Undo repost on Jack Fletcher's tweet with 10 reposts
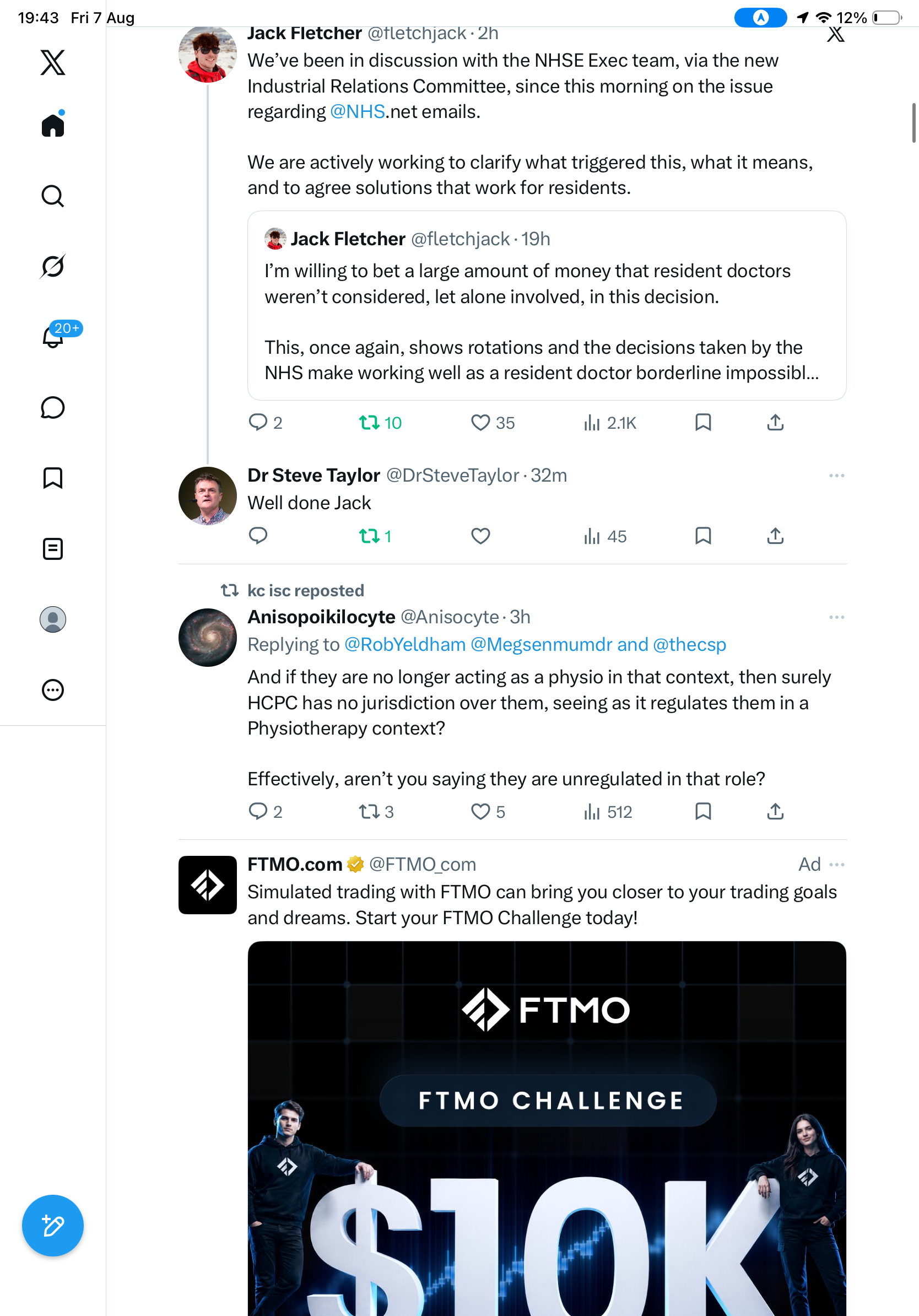Screen dimensions: 919x1316 tap(380, 423)
